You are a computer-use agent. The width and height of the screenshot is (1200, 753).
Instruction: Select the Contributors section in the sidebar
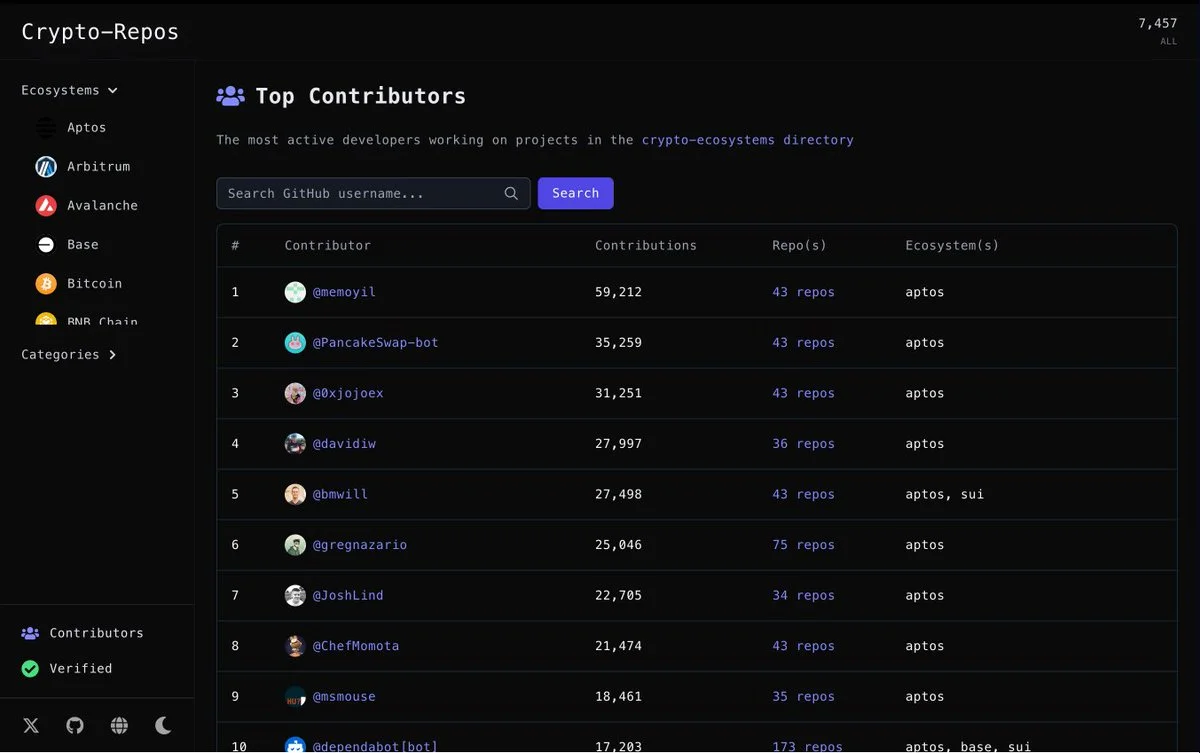(83, 632)
